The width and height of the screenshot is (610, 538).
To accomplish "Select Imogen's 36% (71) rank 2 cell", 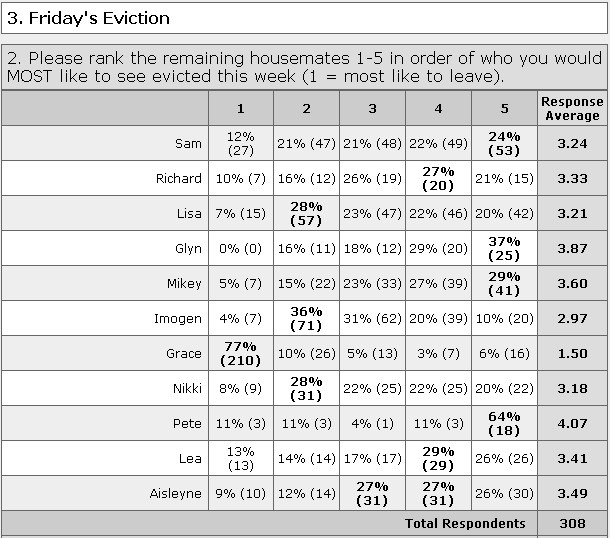I will tap(306, 318).
